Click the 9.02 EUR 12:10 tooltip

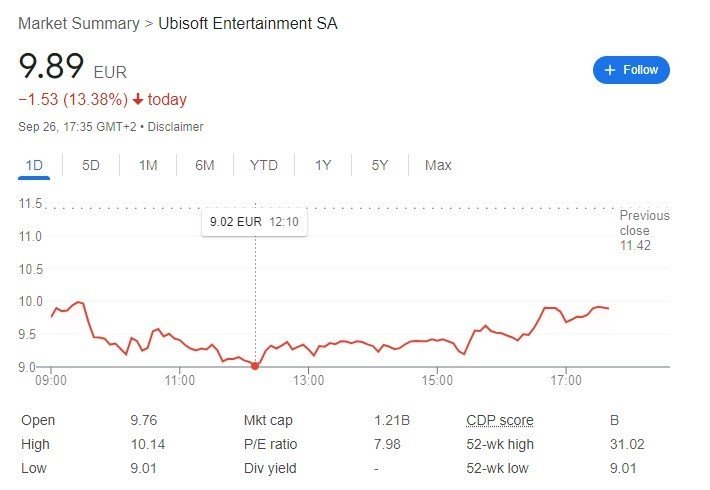254,222
